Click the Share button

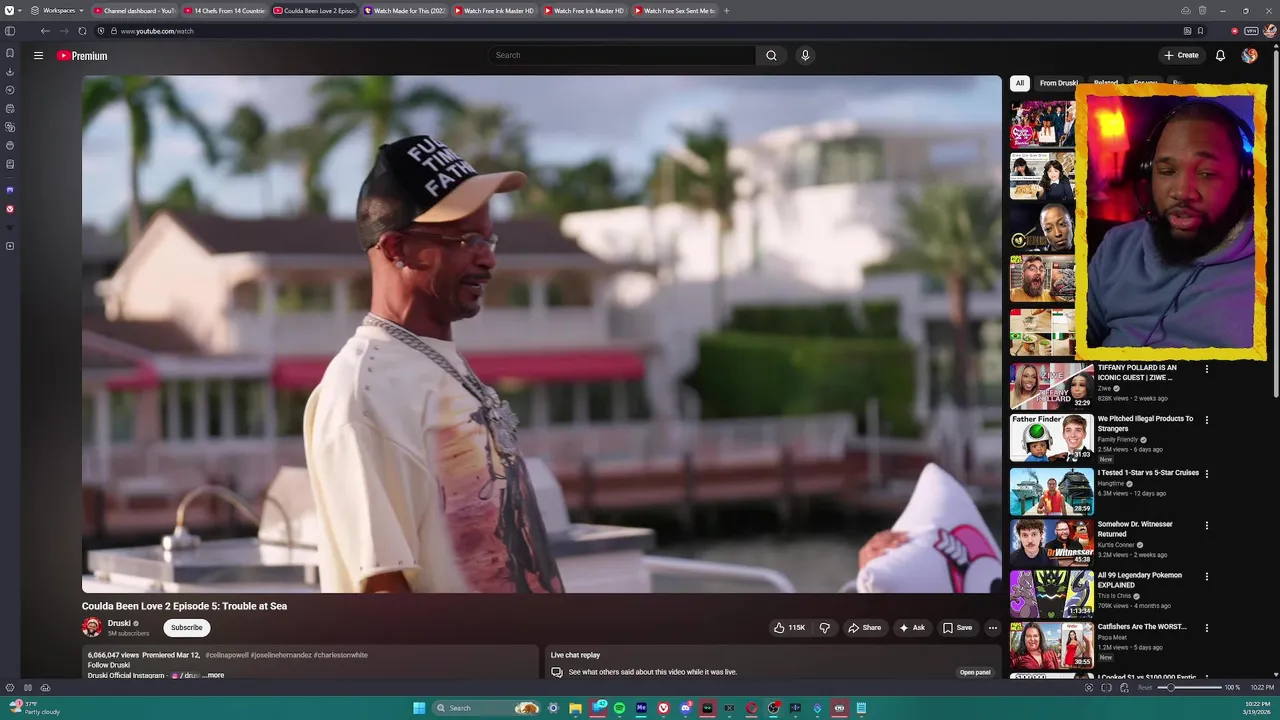tap(864, 628)
